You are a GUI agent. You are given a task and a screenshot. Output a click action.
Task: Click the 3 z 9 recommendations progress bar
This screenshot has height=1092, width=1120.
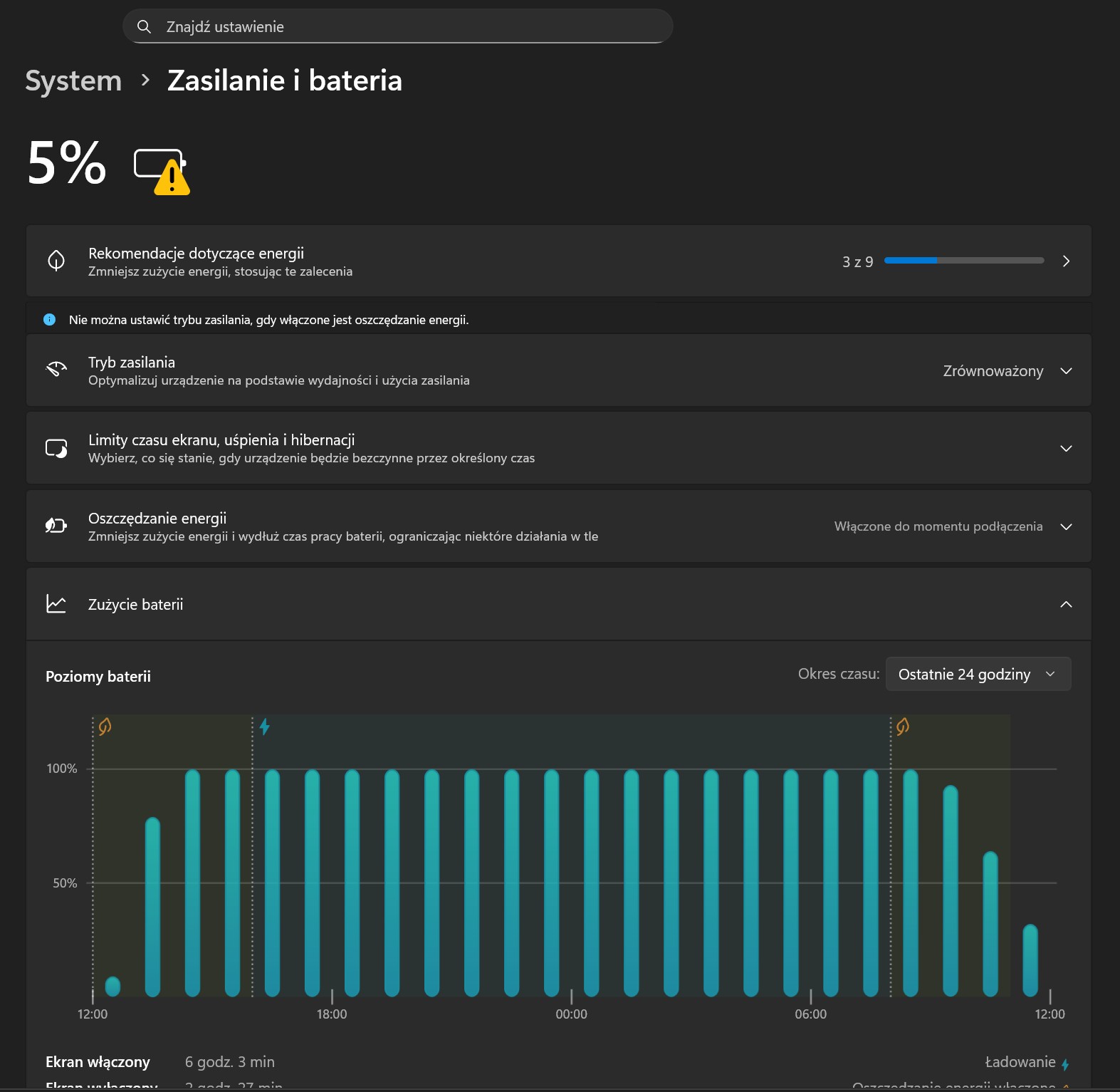(x=963, y=261)
